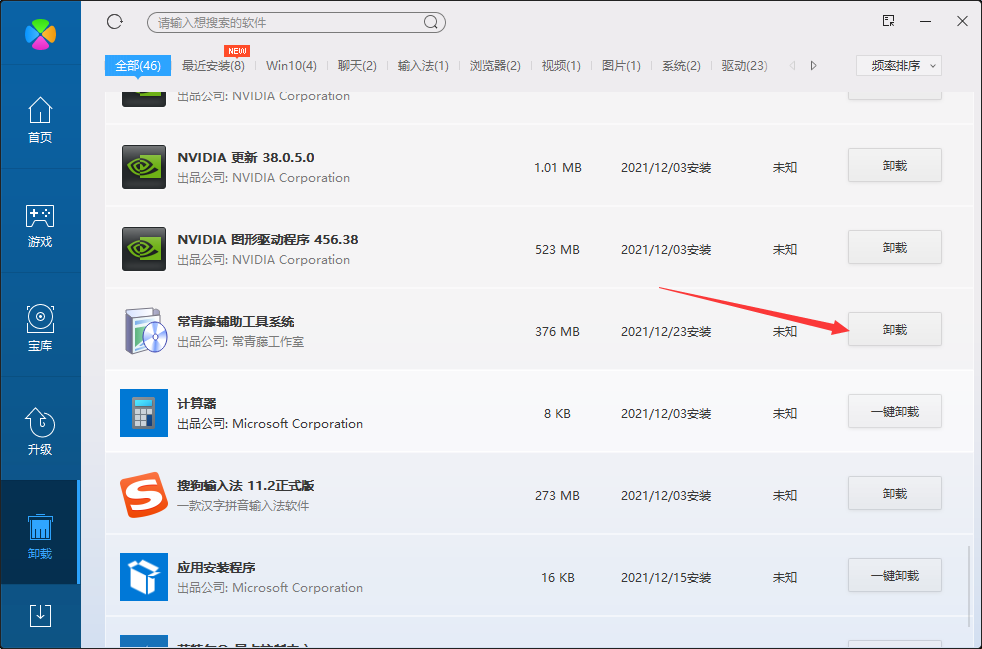Click the title NVIDIA 图形驱动程序 456.38
982x649 pixels.
tap(267, 239)
